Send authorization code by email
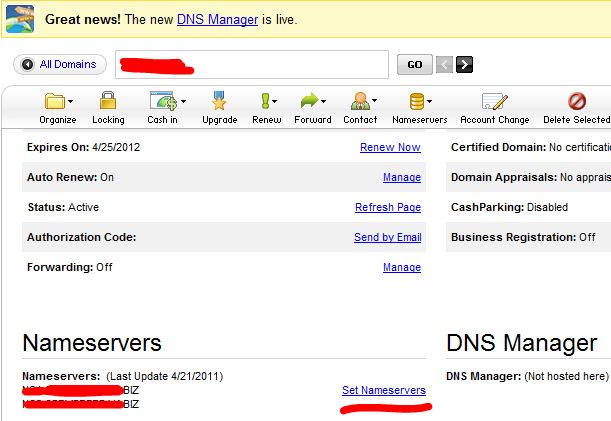The image size is (611, 421). point(388,237)
